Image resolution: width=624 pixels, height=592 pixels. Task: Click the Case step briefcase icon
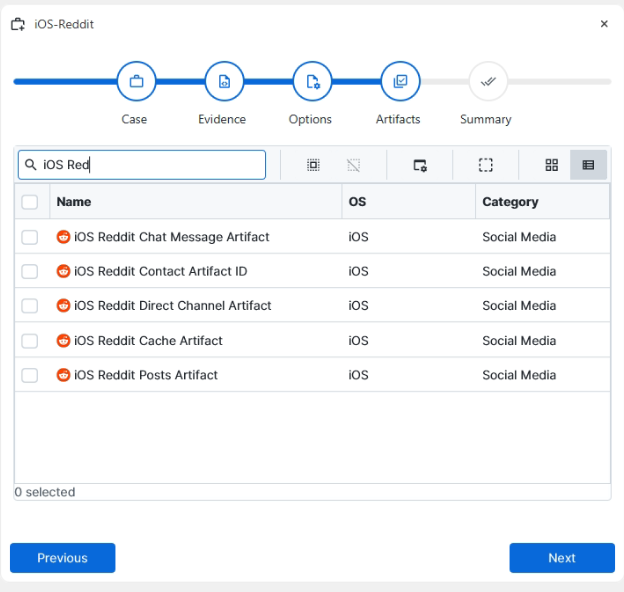[x=136, y=82]
